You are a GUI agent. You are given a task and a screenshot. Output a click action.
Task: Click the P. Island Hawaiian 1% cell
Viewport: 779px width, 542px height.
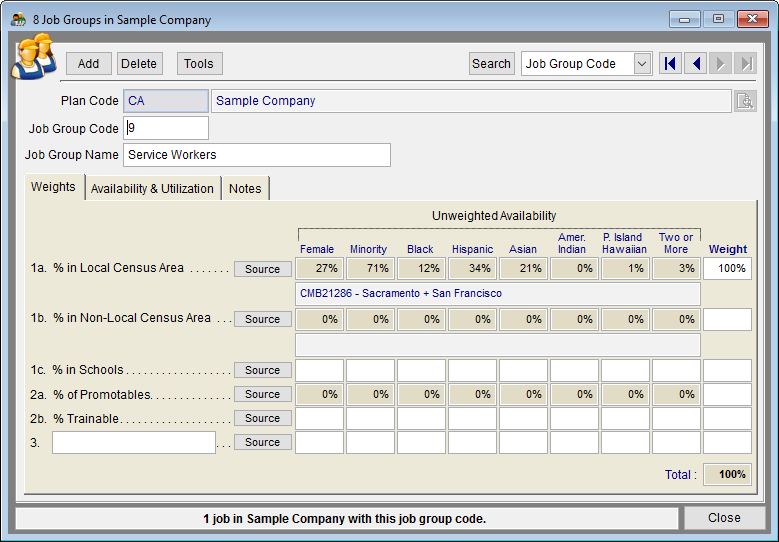625,269
